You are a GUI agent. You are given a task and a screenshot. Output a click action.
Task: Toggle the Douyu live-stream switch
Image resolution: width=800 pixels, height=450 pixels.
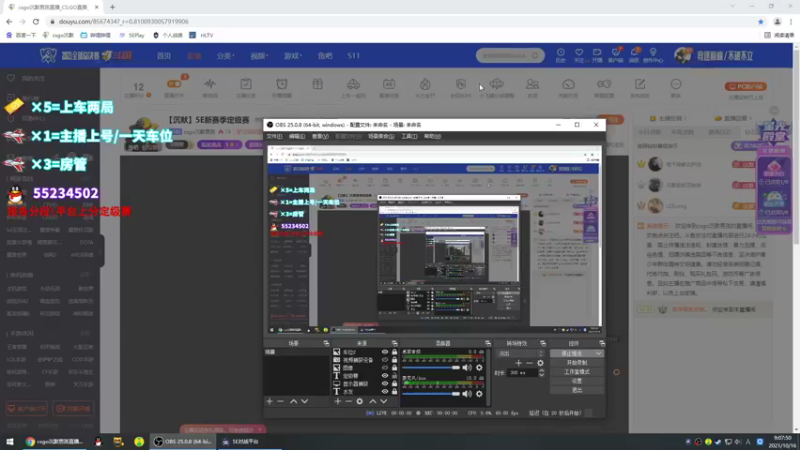[x=174, y=84]
